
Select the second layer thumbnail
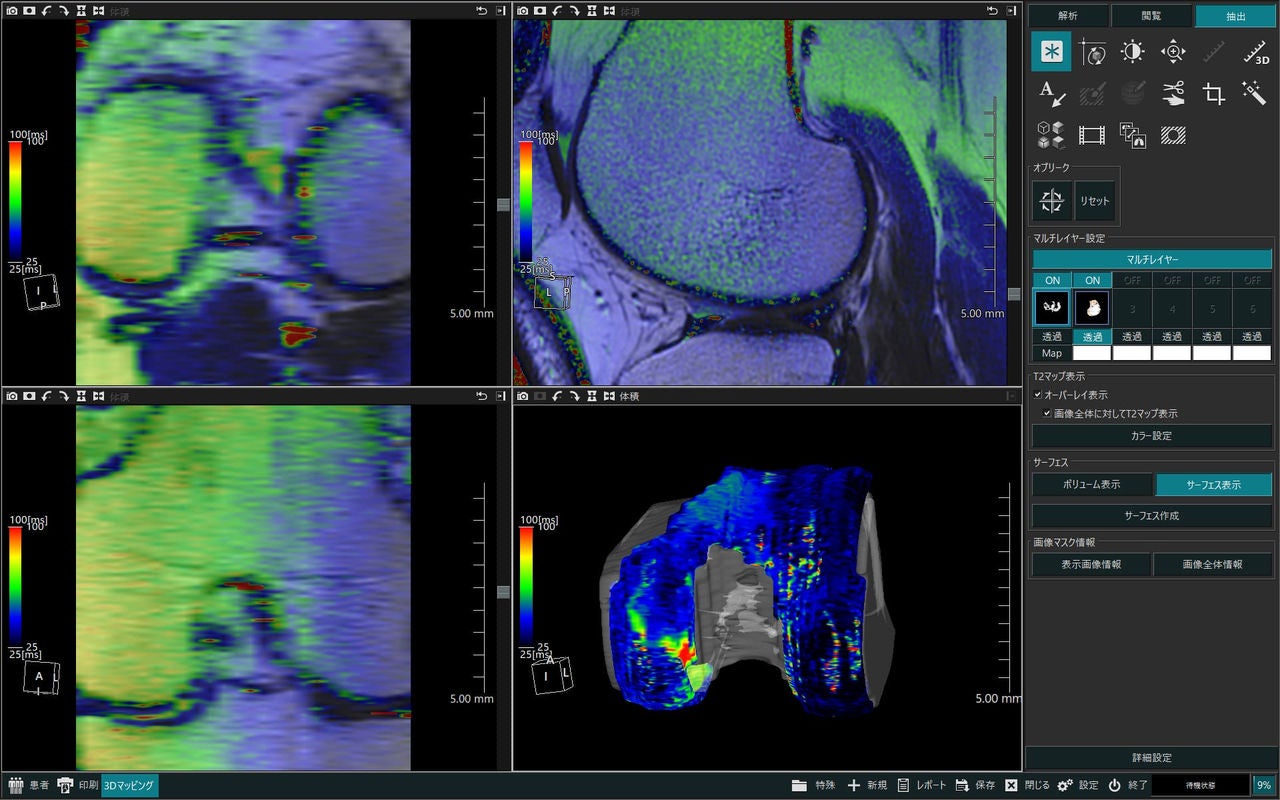(x=1092, y=308)
